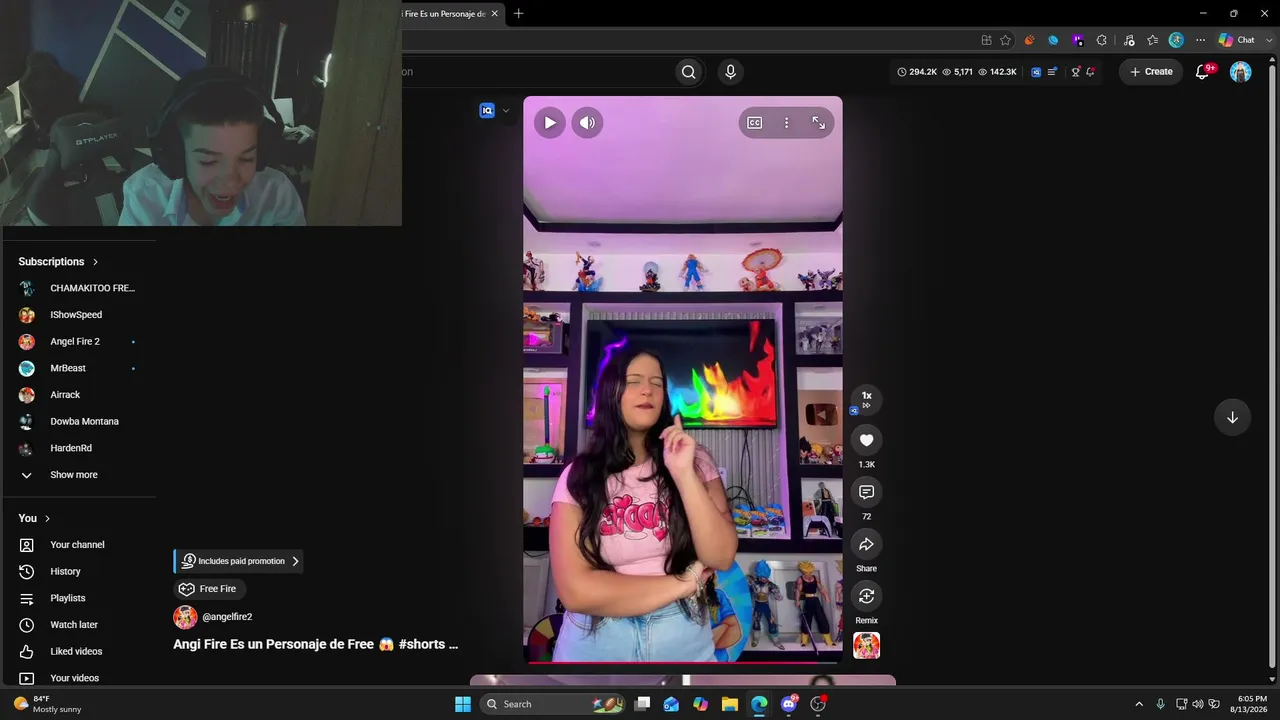Image resolution: width=1280 pixels, height=720 pixels.
Task: Change the 1x playback speed
Action: (x=866, y=398)
